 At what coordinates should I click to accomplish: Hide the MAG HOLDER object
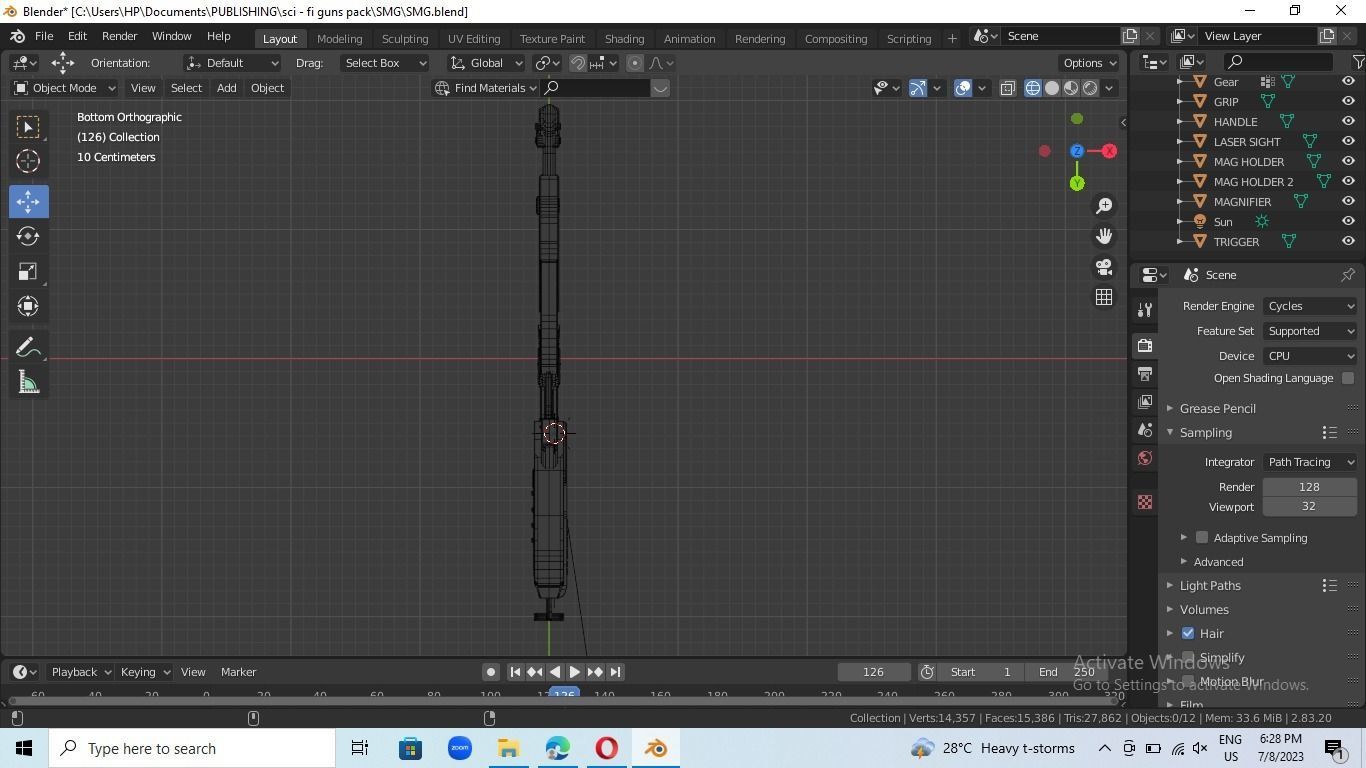click(x=1348, y=161)
